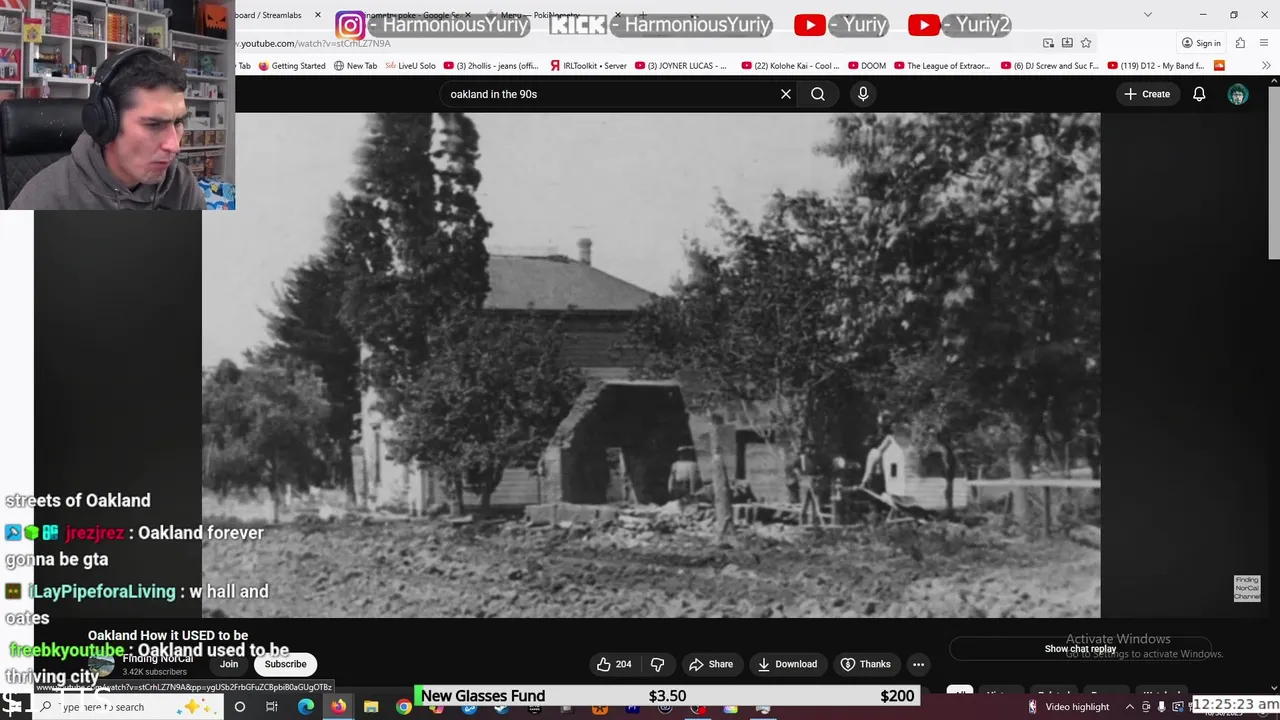Launch Google Chrome from taskbar
The width and height of the screenshot is (1280, 720).
pos(403,707)
